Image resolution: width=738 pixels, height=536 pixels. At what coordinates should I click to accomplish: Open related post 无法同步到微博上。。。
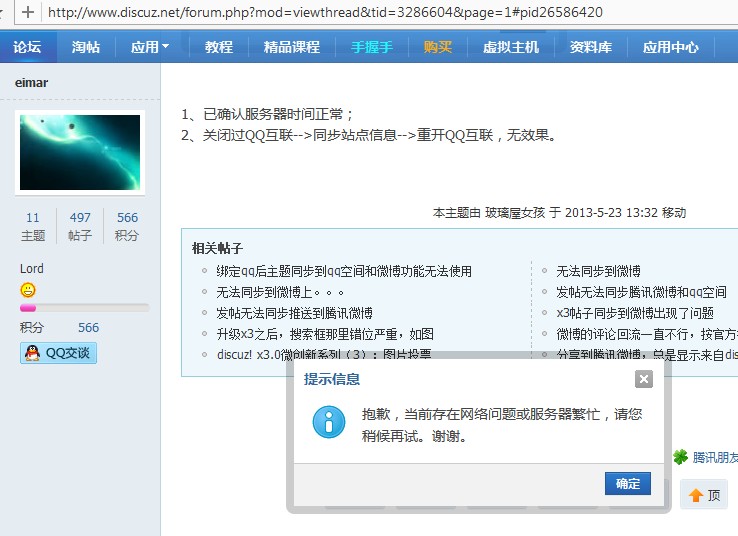(280, 292)
